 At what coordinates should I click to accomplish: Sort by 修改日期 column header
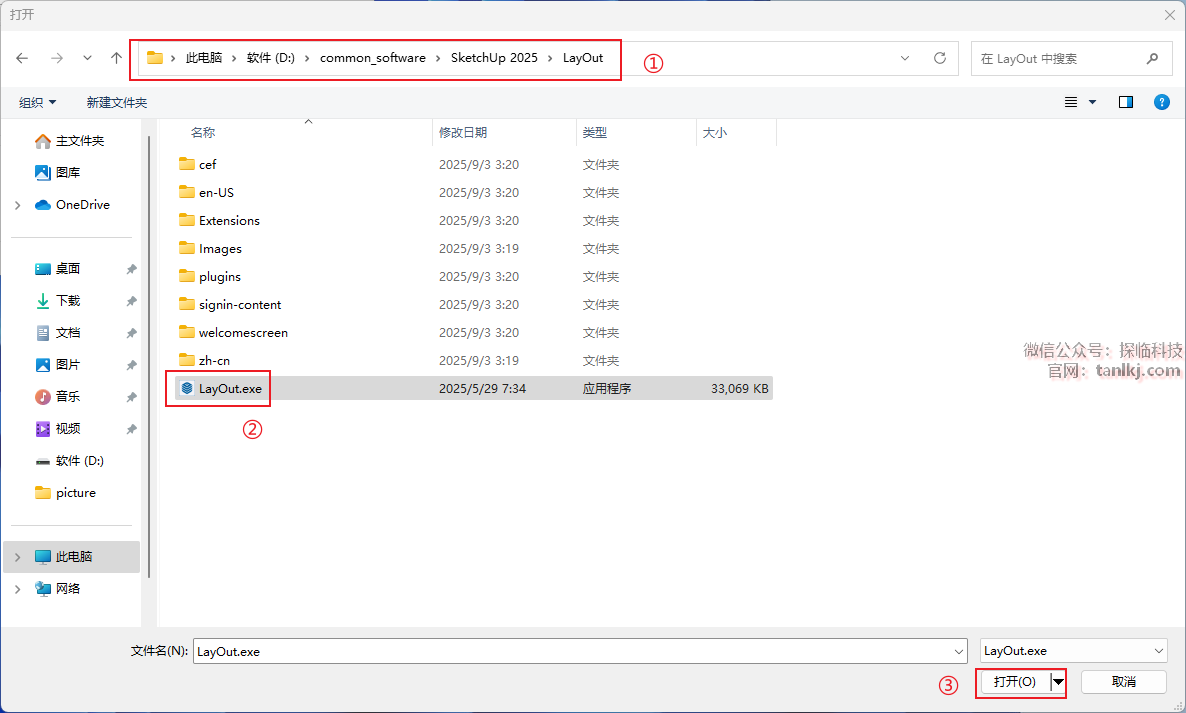pos(463,132)
